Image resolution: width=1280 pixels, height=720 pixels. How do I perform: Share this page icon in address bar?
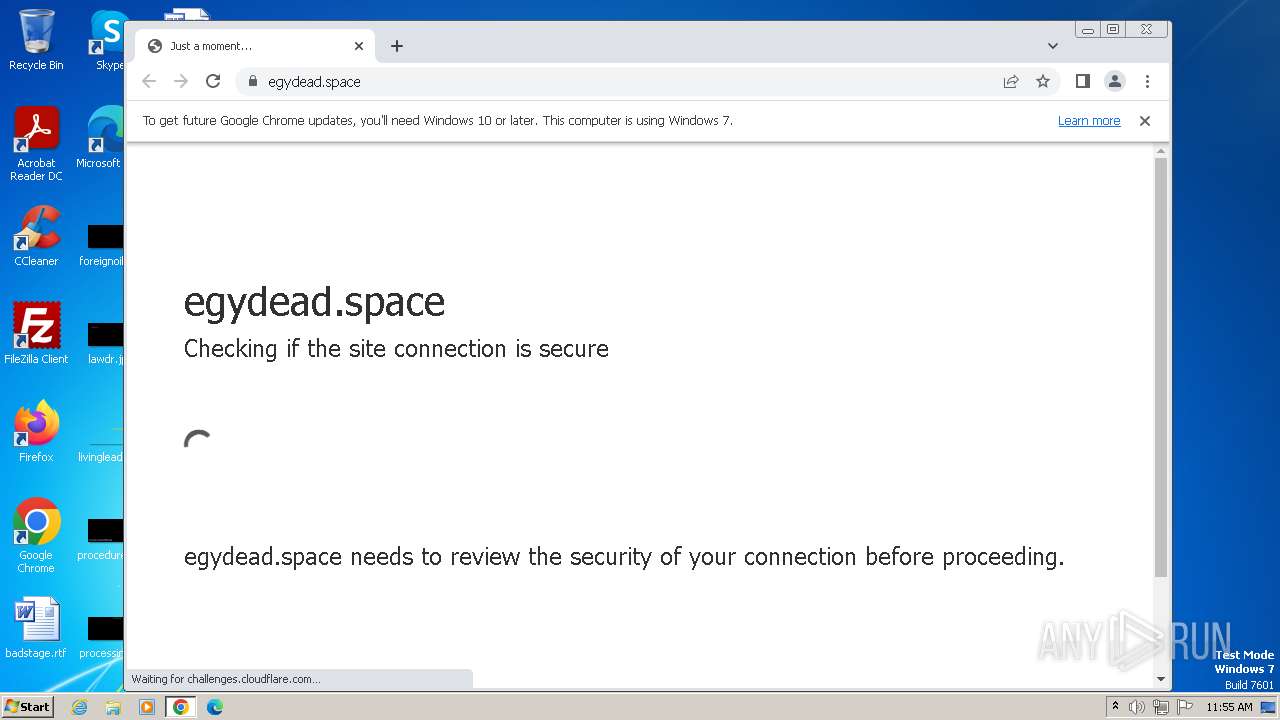(x=1011, y=82)
